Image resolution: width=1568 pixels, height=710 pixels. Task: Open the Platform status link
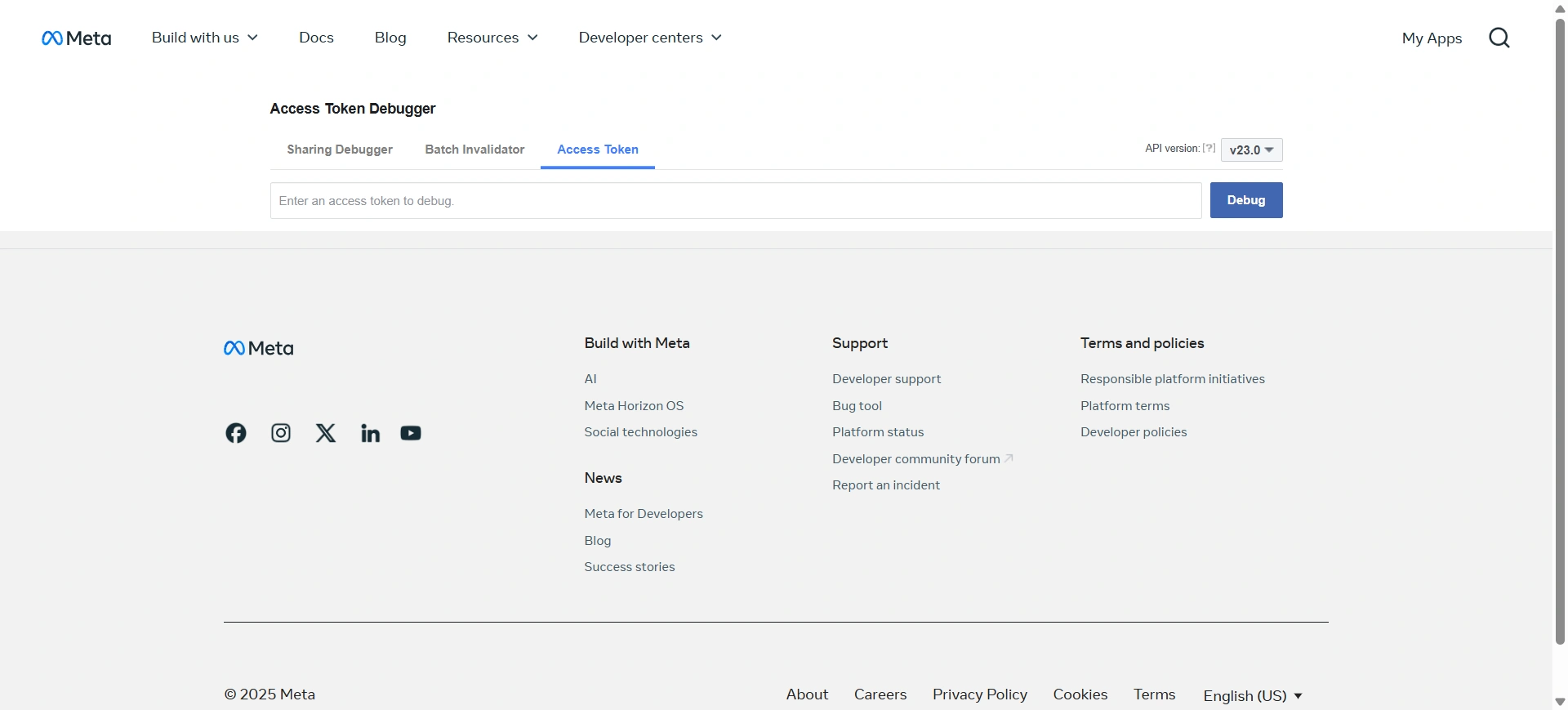[x=878, y=432]
